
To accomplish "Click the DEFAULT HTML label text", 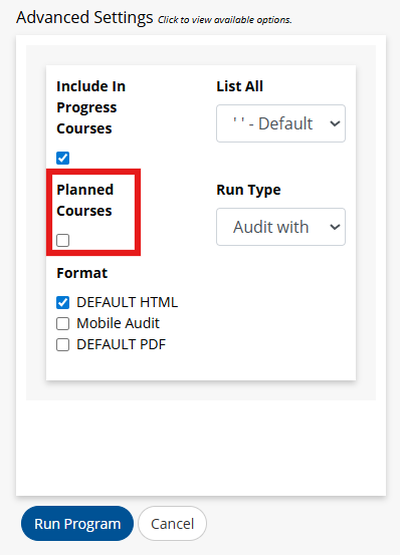I will [x=127, y=302].
